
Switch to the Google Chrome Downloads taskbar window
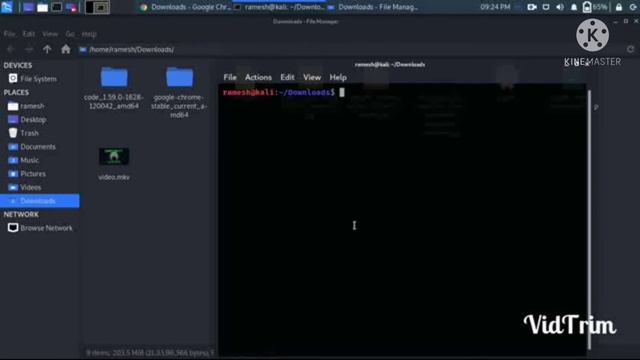click(186, 7)
